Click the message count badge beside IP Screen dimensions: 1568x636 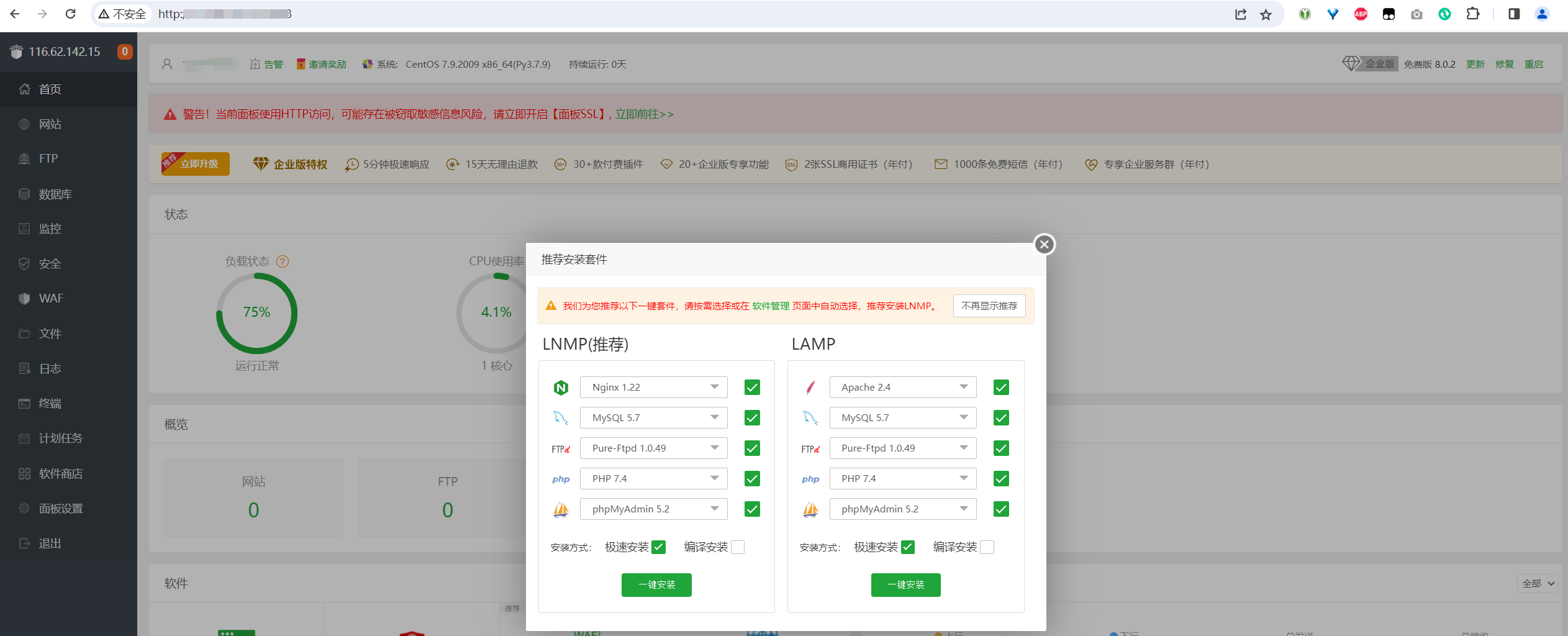pos(125,52)
